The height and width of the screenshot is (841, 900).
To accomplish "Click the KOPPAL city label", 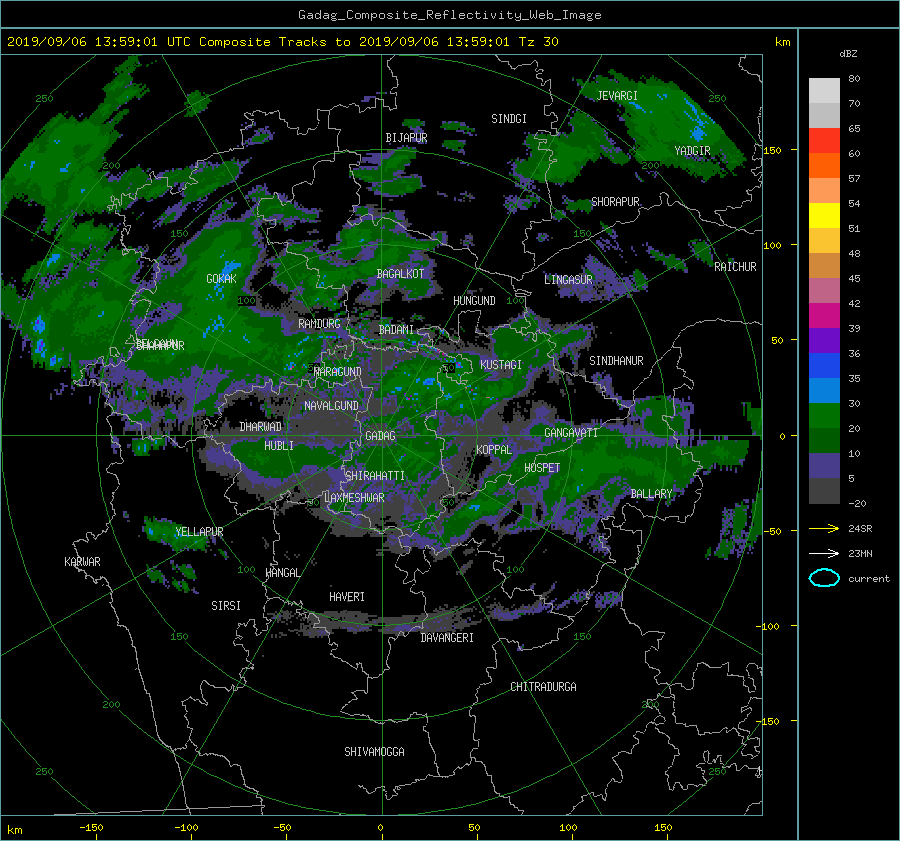I will click(x=494, y=449).
